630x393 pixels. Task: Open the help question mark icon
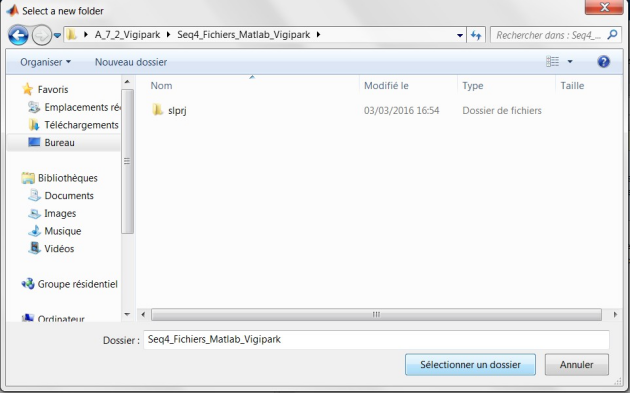pyautogui.click(x=603, y=62)
